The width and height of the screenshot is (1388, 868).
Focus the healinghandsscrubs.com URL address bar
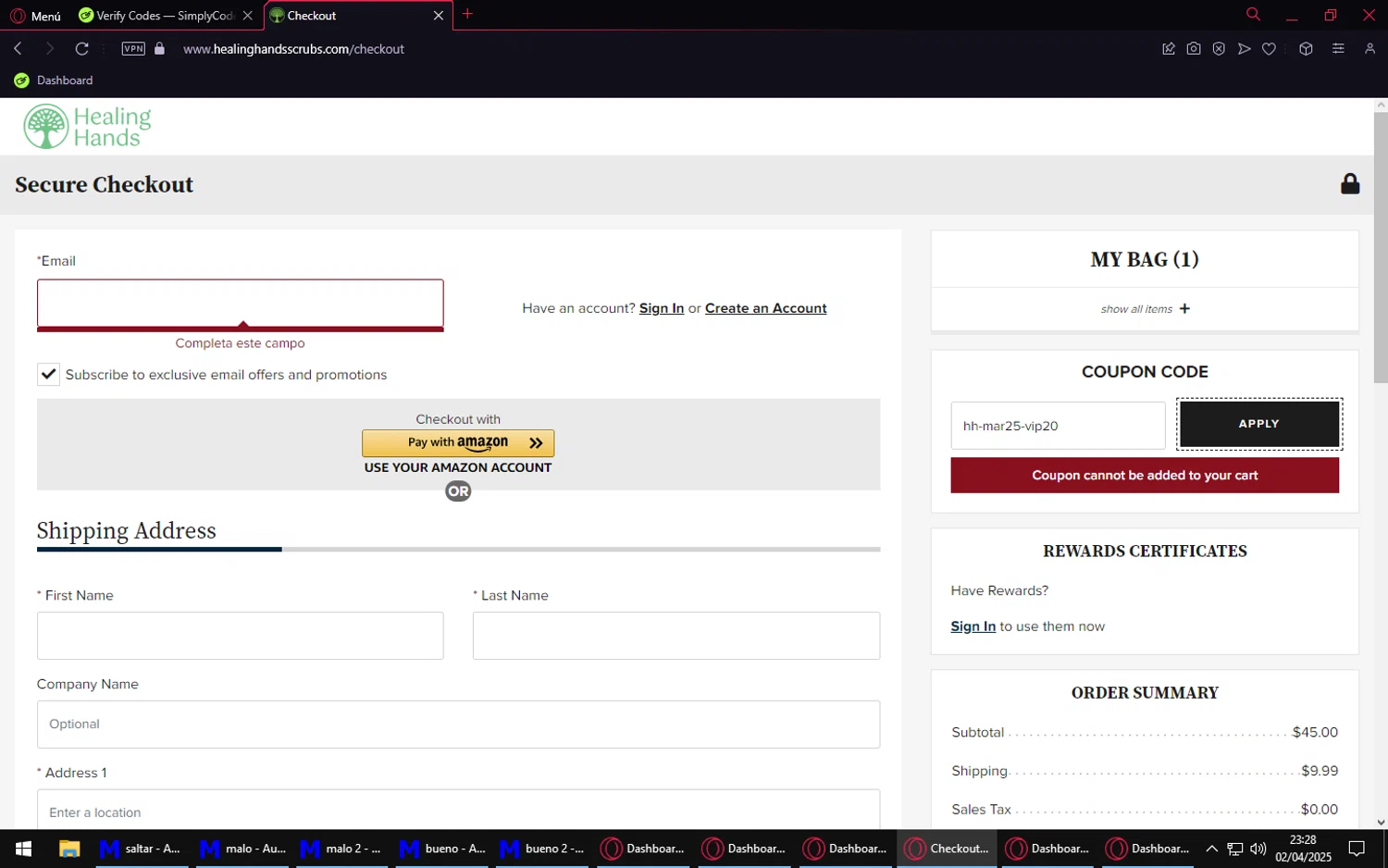293,49
